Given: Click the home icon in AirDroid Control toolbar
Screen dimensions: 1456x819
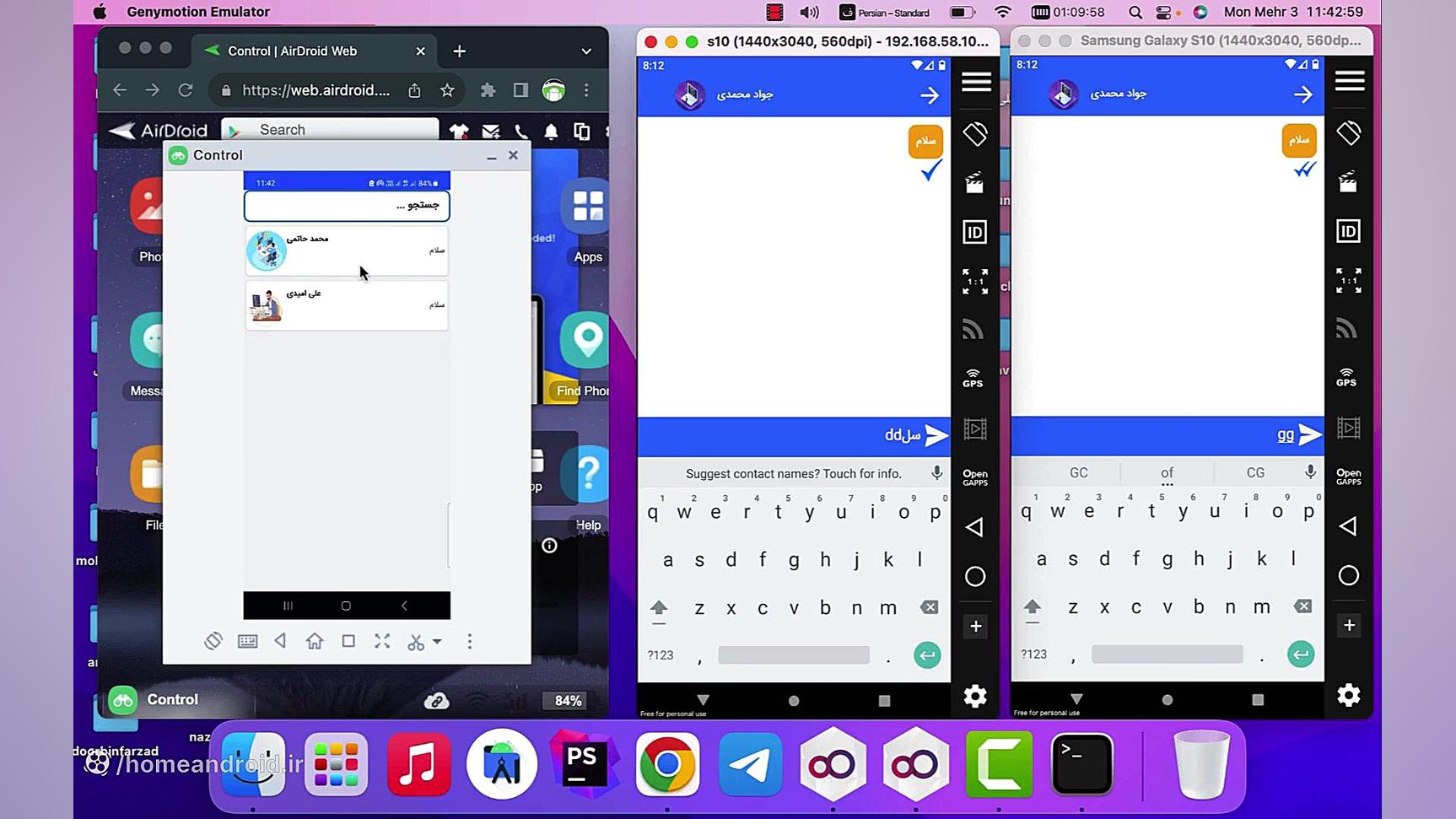Looking at the screenshot, I should click(x=315, y=641).
